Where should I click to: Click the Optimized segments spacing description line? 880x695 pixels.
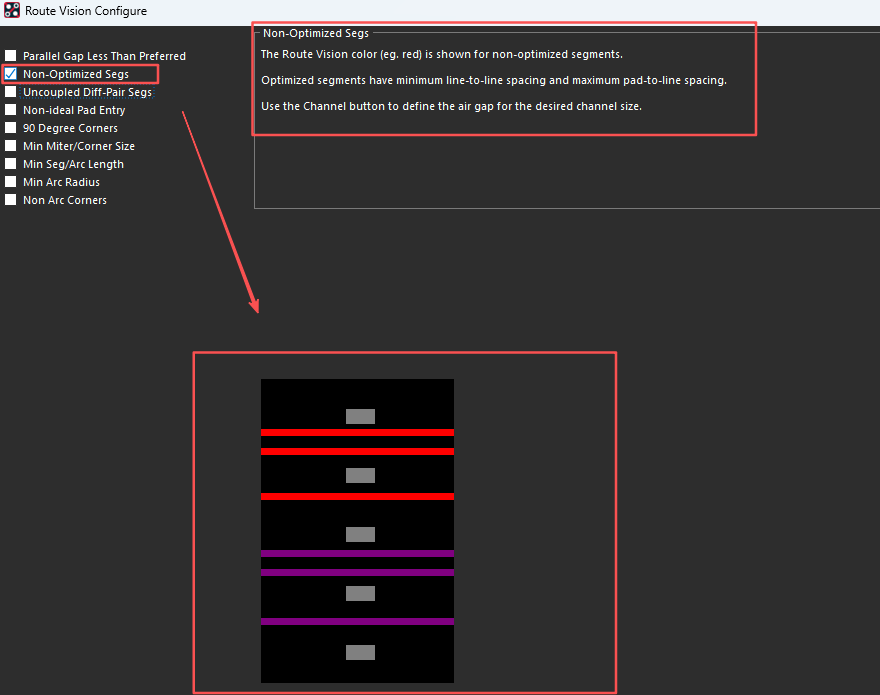click(x=493, y=80)
